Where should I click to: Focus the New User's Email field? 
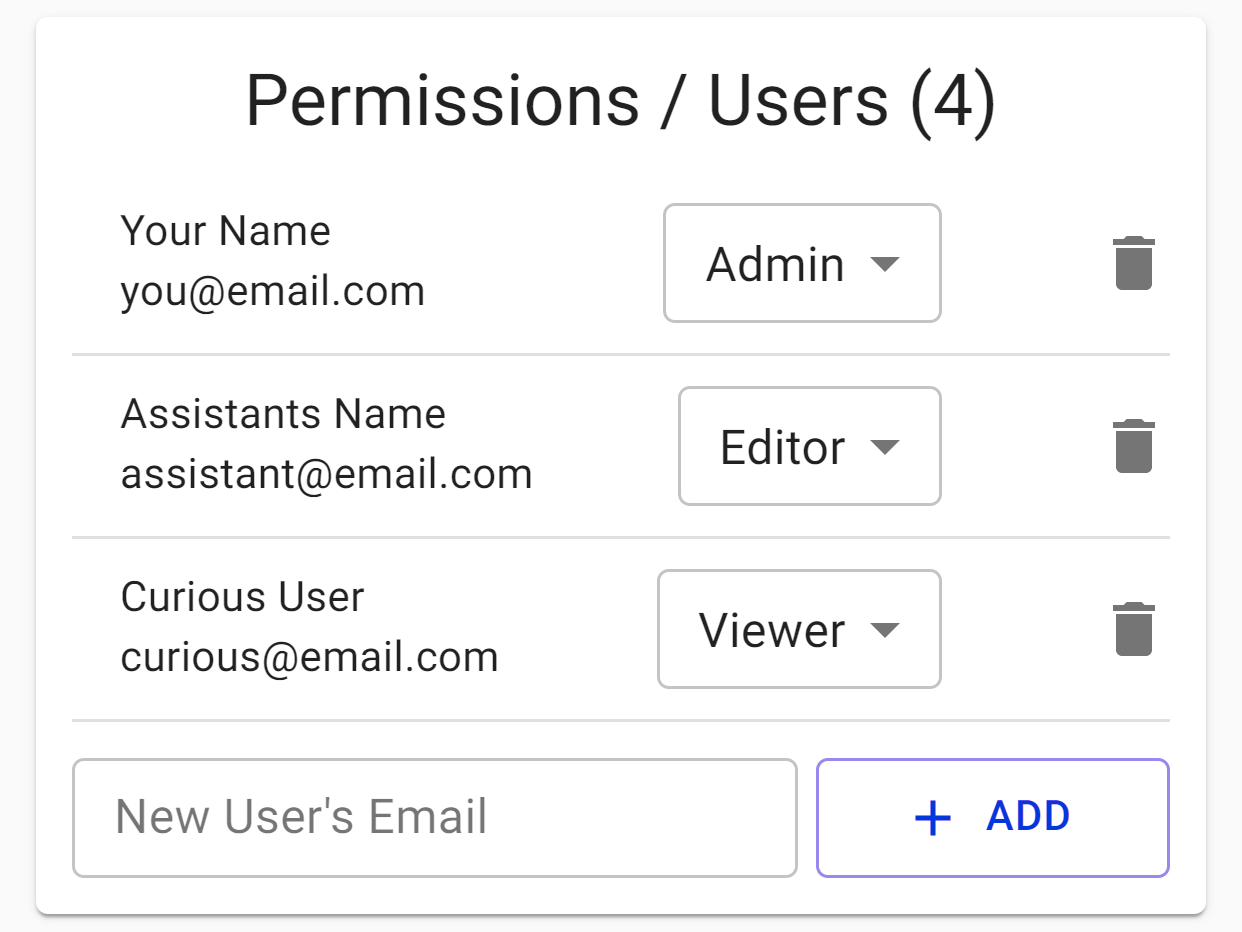(434, 818)
